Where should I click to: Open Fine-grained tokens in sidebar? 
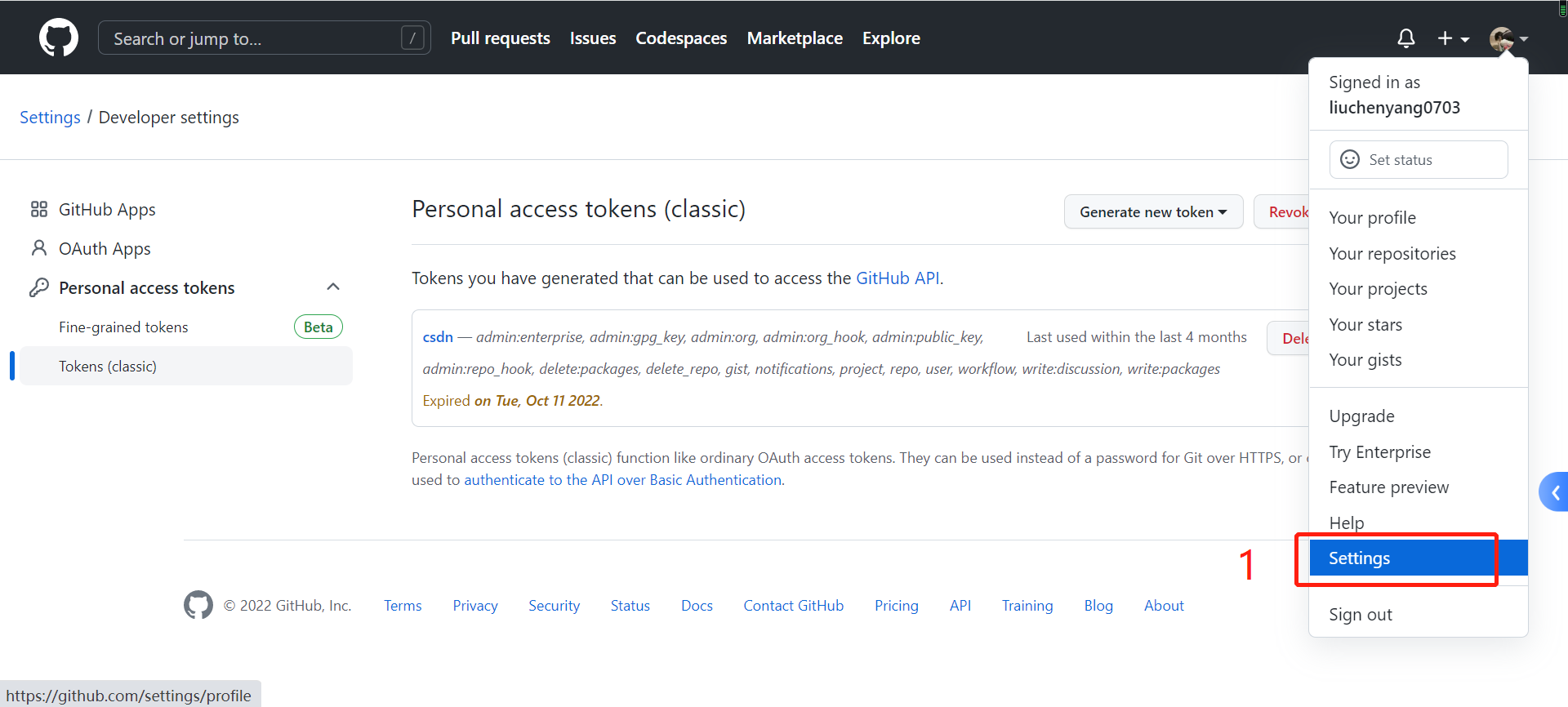(x=123, y=327)
